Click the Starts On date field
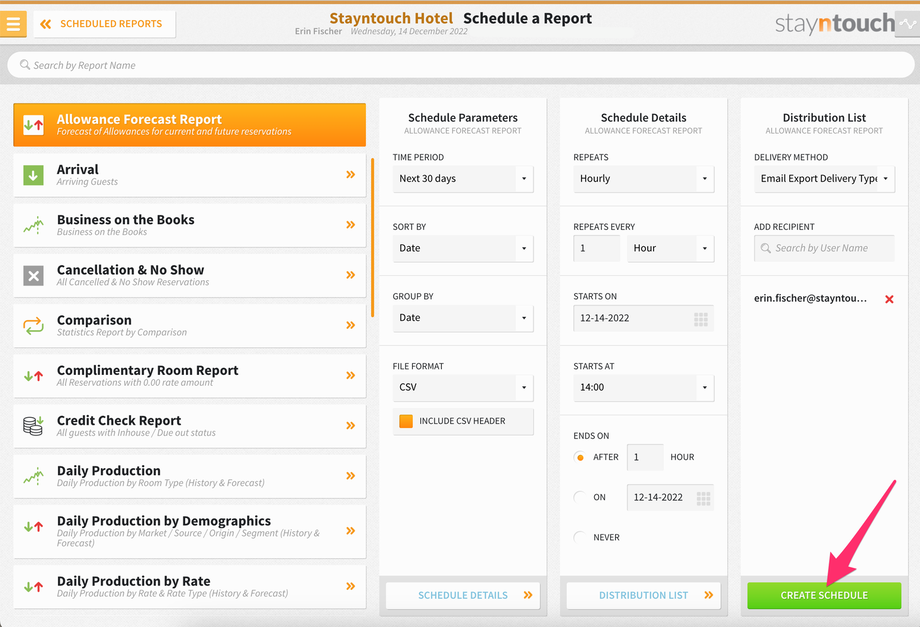 point(644,318)
